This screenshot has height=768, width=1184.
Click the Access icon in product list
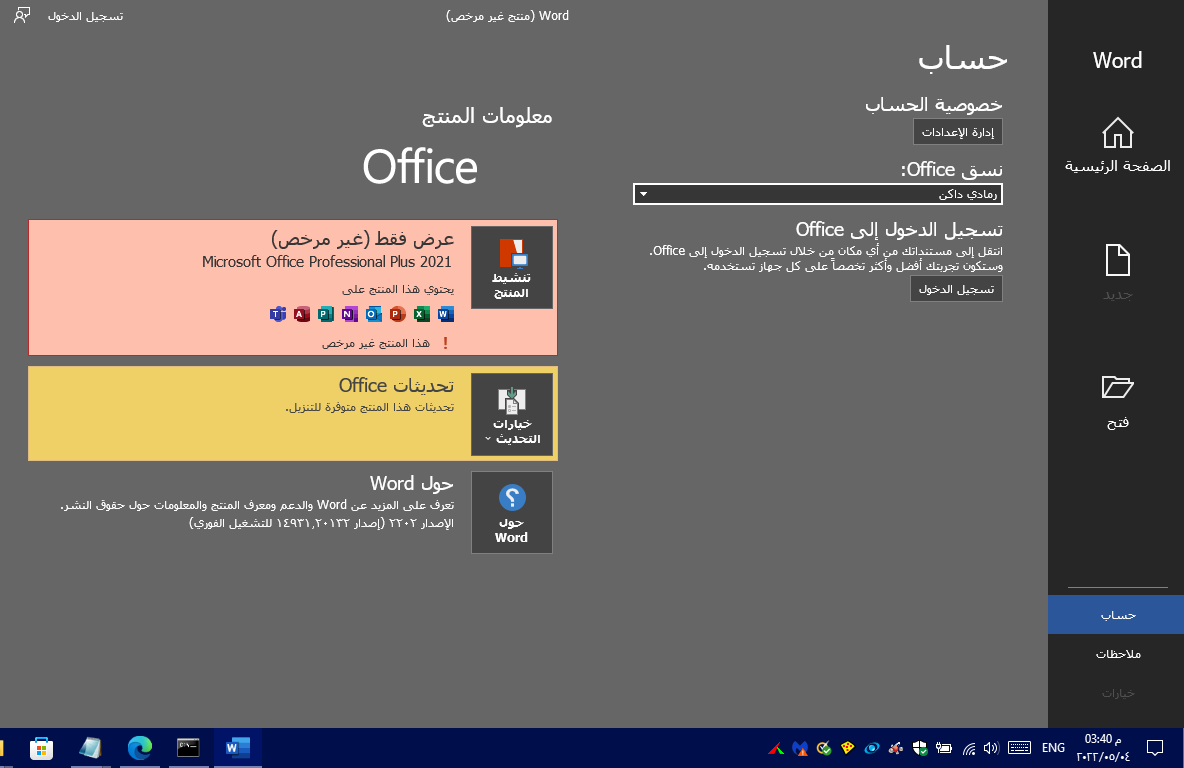click(x=302, y=314)
